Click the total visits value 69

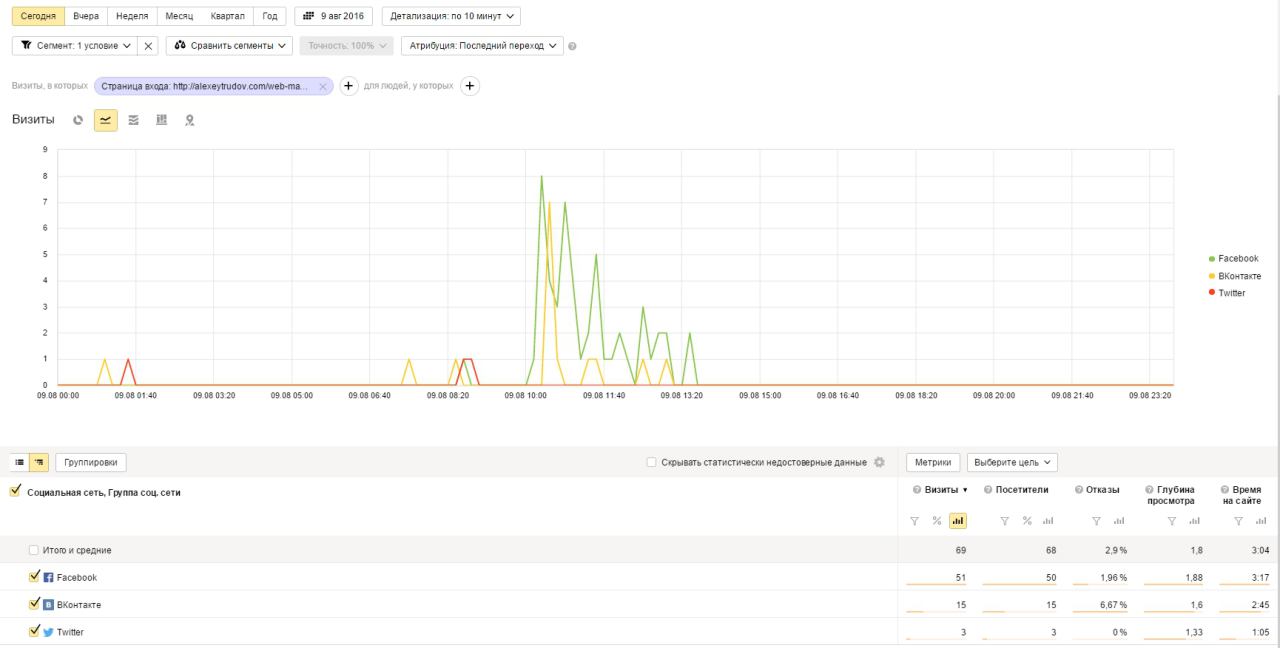[961, 550]
